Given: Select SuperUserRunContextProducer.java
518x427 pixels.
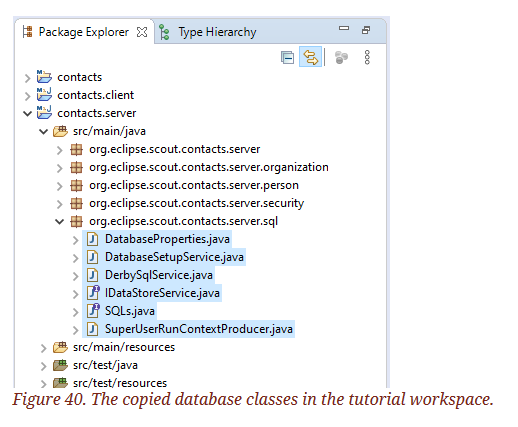Looking at the screenshot, I should click(x=199, y=329).
